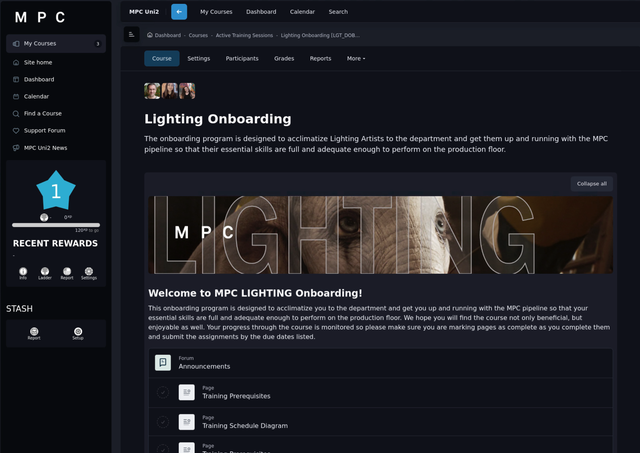Click the Welcome to MPC LIGHTING Onboarding heading
This screenshot has width=640, height=453.
coord(255,293)
